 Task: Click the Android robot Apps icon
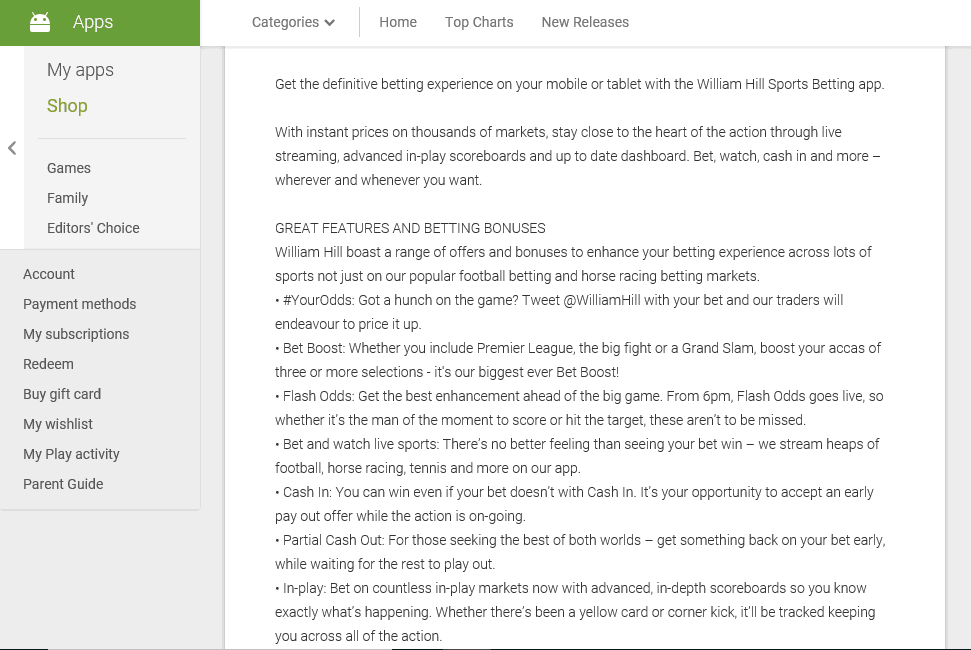pos(40,22)
